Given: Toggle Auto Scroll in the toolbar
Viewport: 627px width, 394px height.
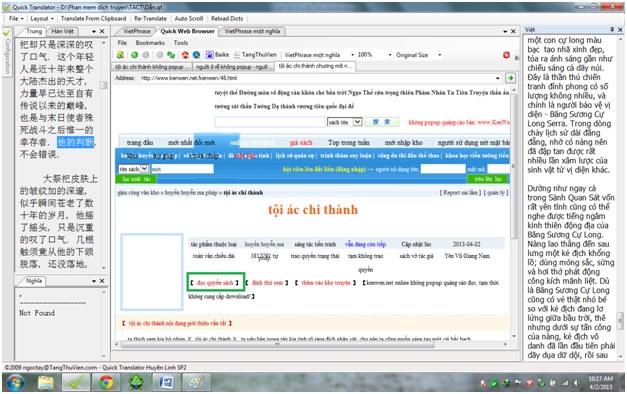Looking at the screenshot, I should (x=189, y=18).
